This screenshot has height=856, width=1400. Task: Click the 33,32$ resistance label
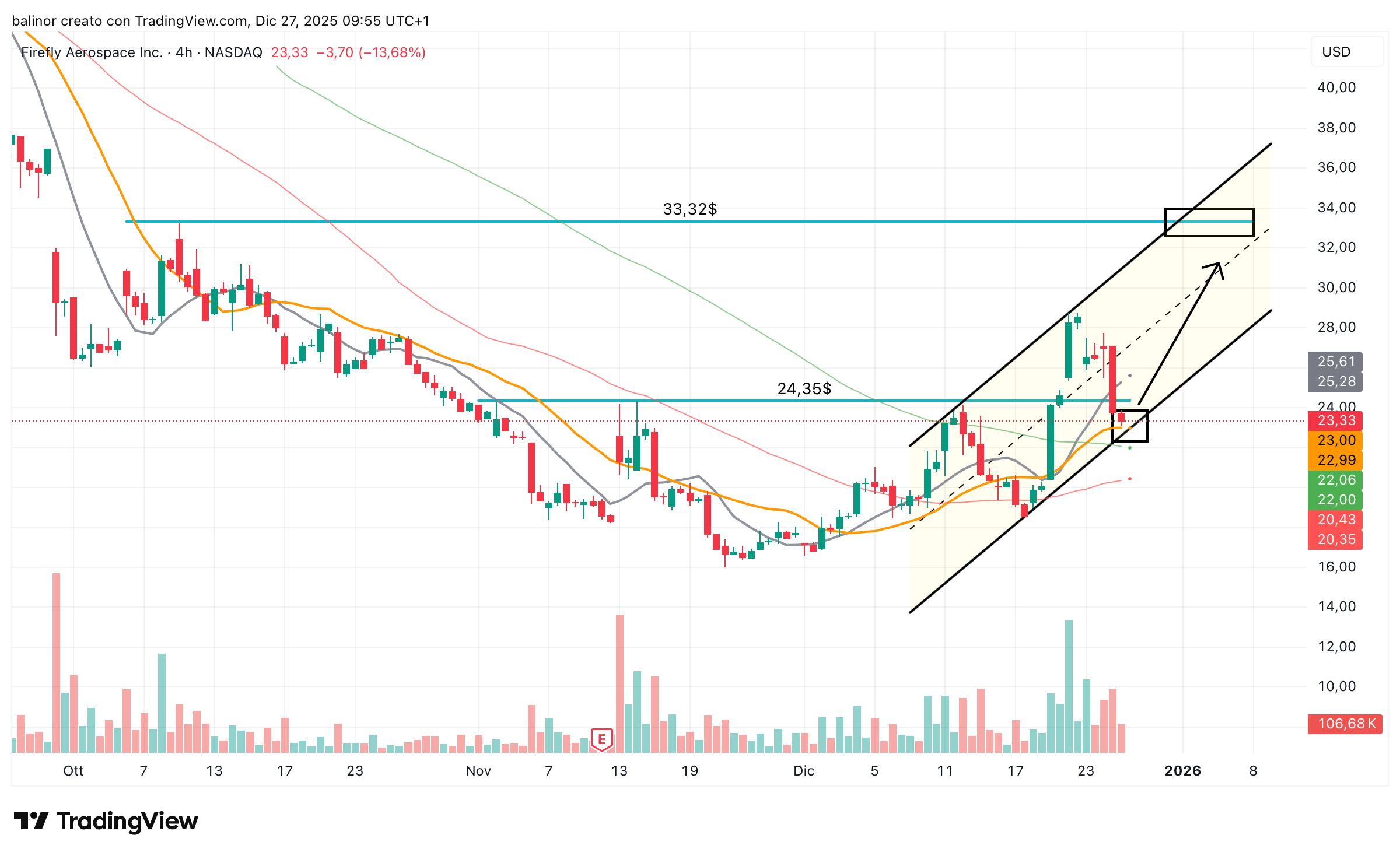click(x=690, y=209)
